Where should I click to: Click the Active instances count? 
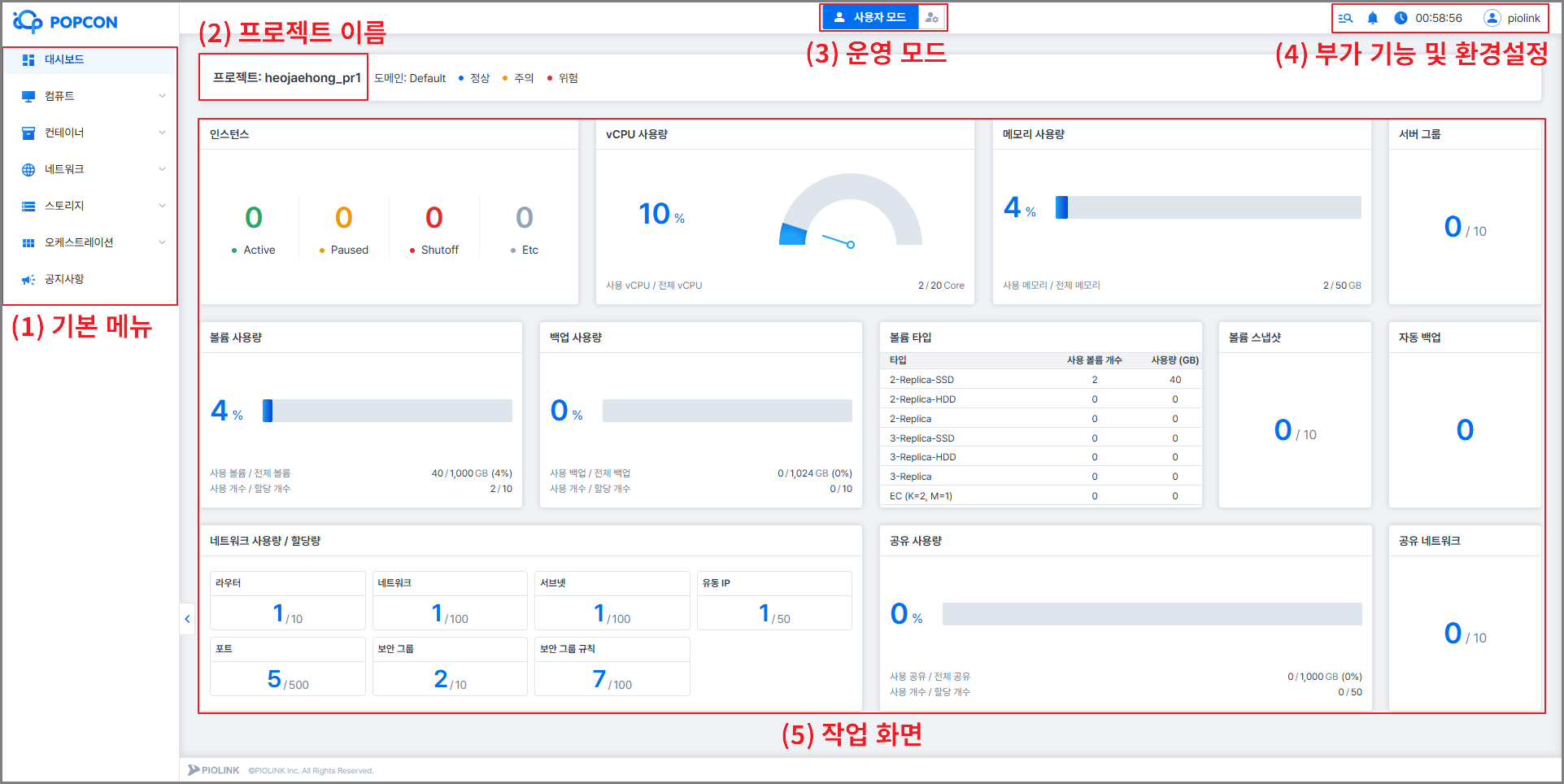[x=254, y=218]
